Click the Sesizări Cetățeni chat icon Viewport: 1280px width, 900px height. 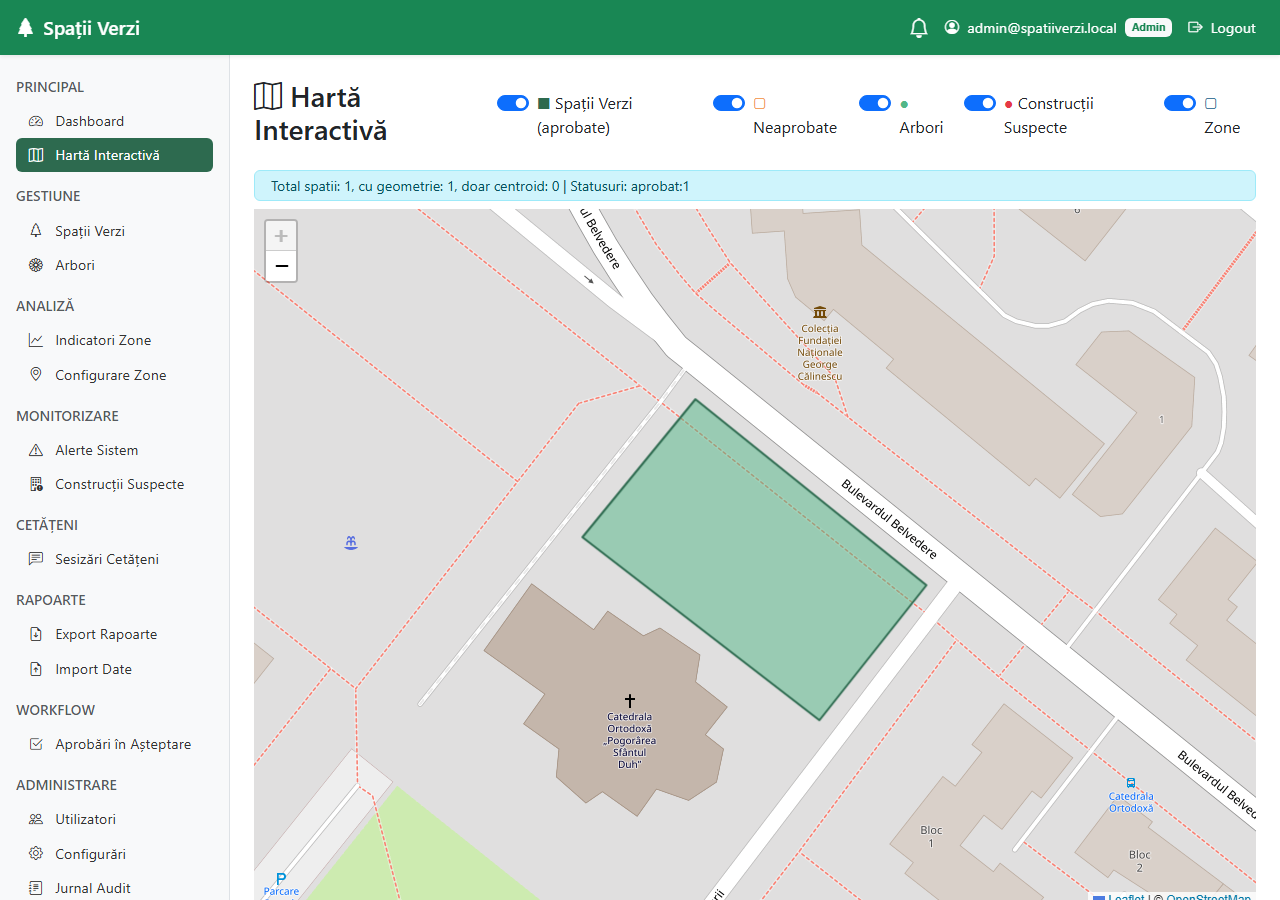coord(36,559)
